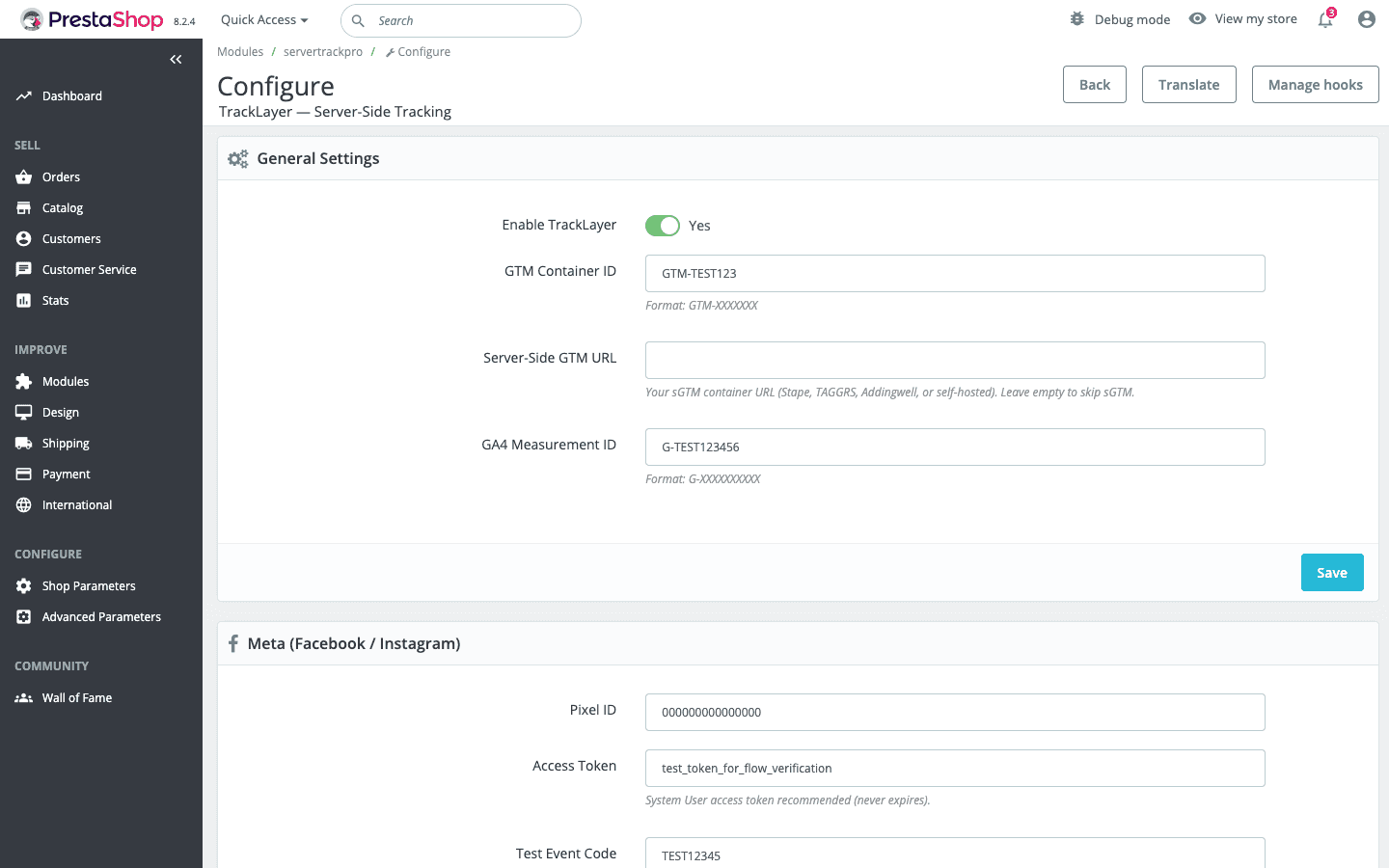Collapse the sidebar with the double chevron
Screen dimensions: 1389x868
coord(176,59)
